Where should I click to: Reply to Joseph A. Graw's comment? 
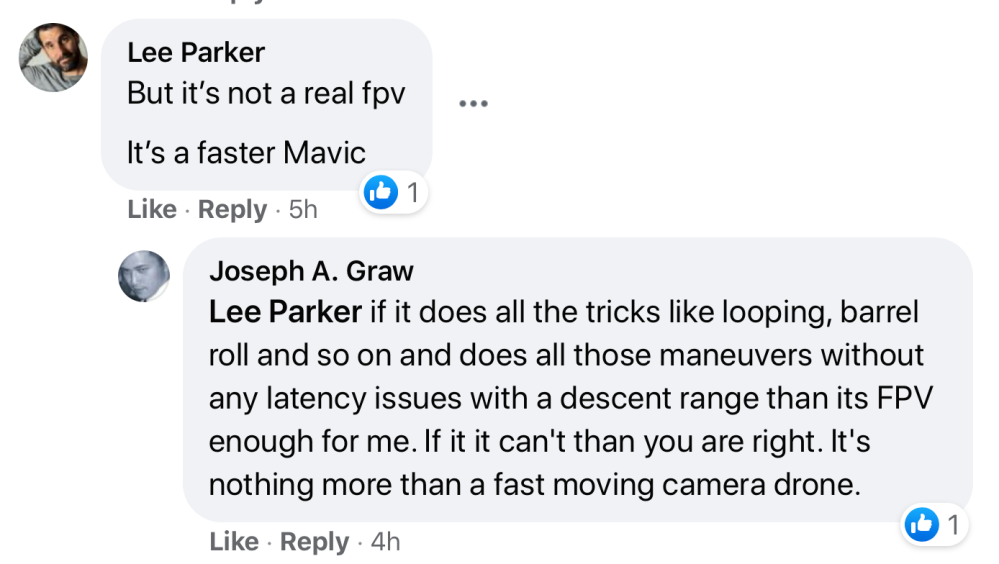[x=314, y=542]
